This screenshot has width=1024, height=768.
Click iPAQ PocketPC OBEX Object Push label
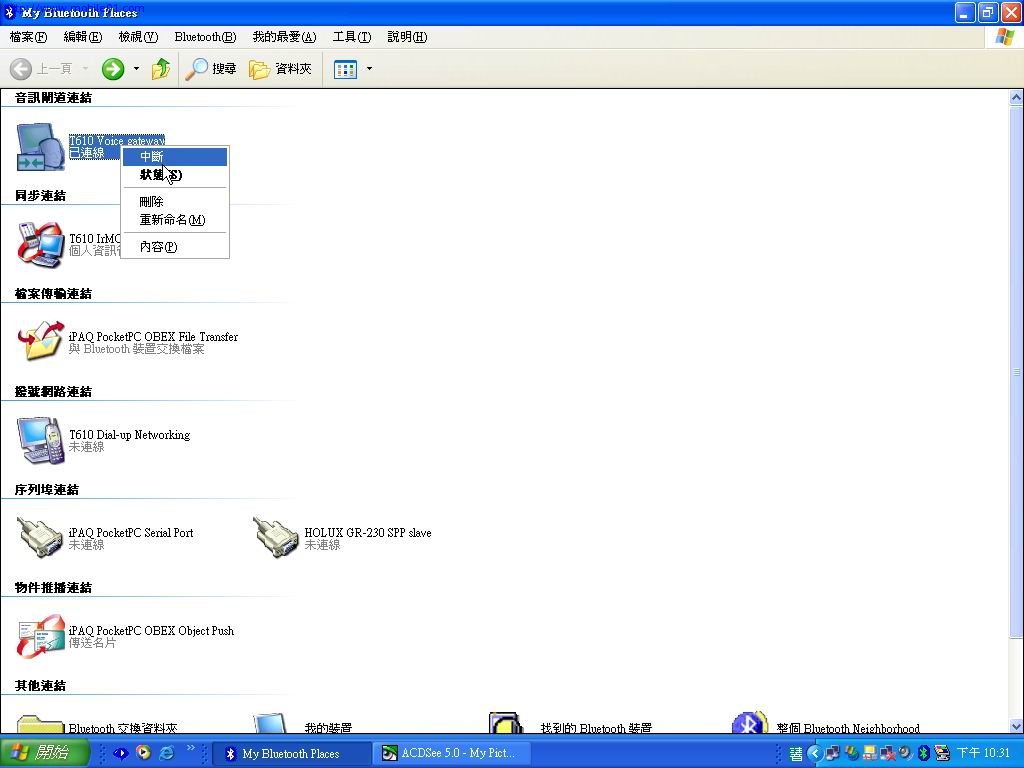(151, 631)
